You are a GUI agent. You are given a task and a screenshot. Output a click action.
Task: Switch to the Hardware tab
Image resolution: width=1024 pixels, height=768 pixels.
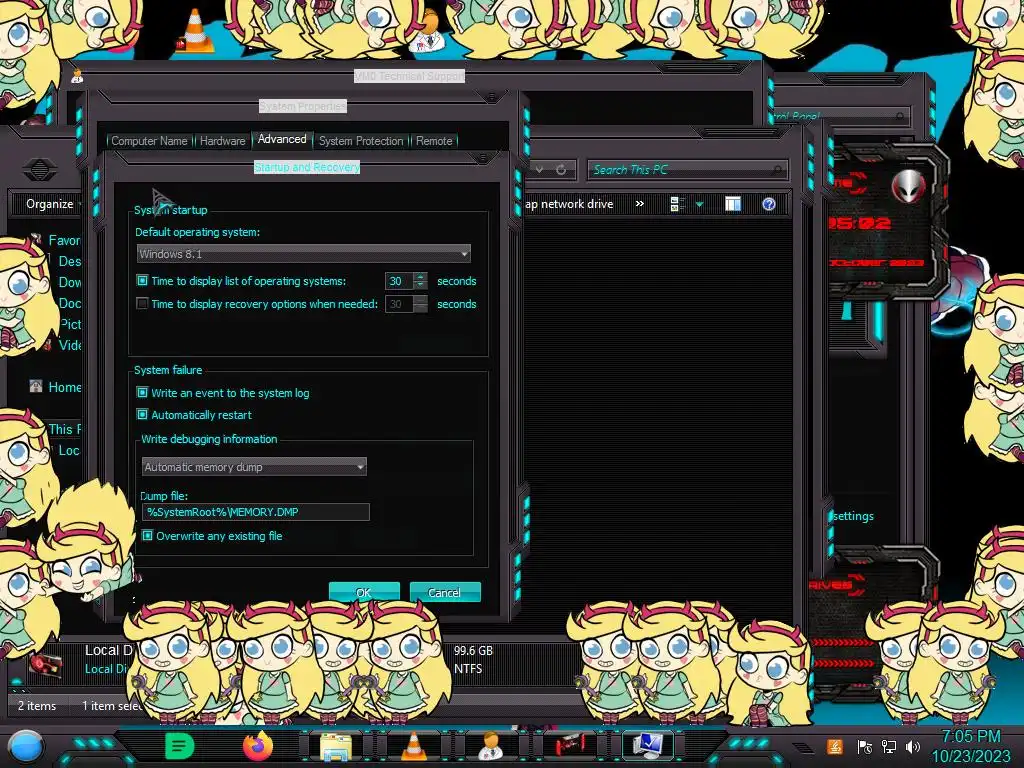tap(223, 141)
